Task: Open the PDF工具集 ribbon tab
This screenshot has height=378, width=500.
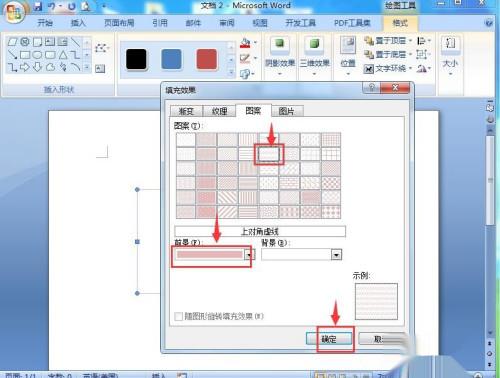Action: click(x=352, y=23)
